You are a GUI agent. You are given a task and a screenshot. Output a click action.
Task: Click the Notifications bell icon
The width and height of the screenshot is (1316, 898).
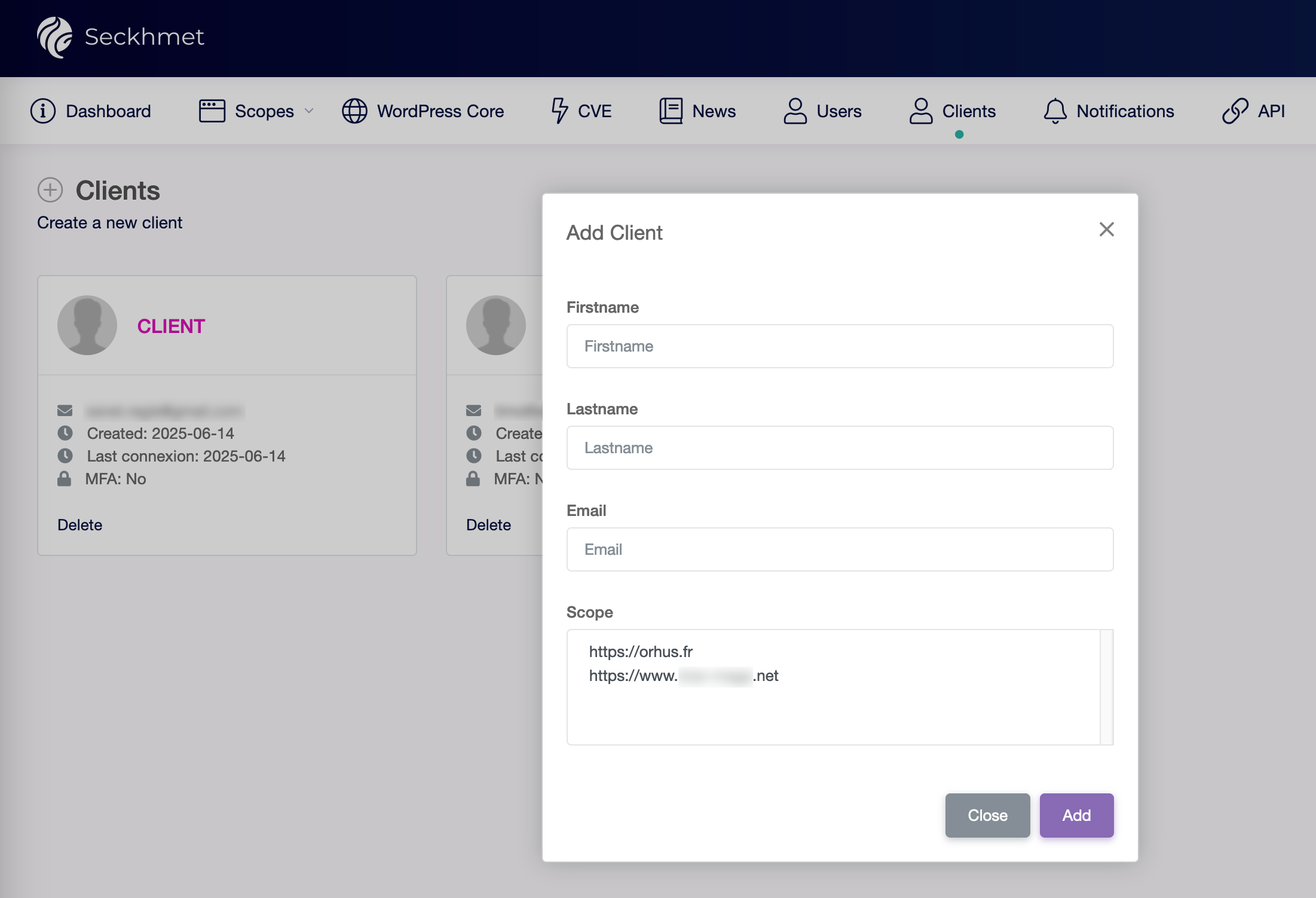pos(1055,111)
